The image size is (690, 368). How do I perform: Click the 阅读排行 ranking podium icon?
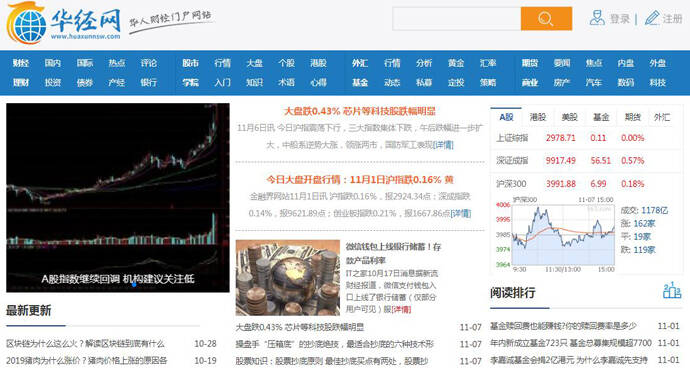click(672, 291)
